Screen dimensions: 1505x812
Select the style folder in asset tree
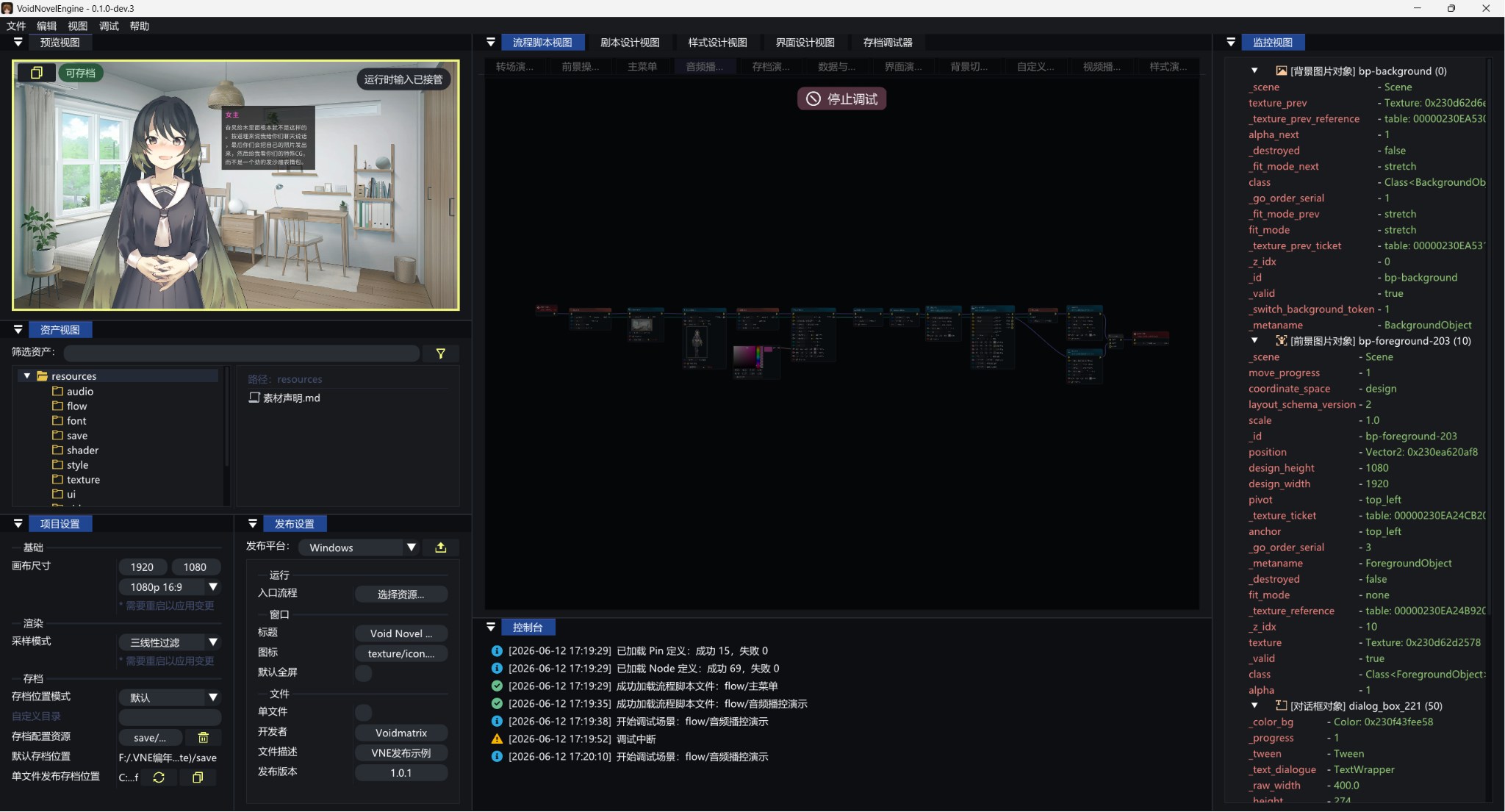pos(77,465)
